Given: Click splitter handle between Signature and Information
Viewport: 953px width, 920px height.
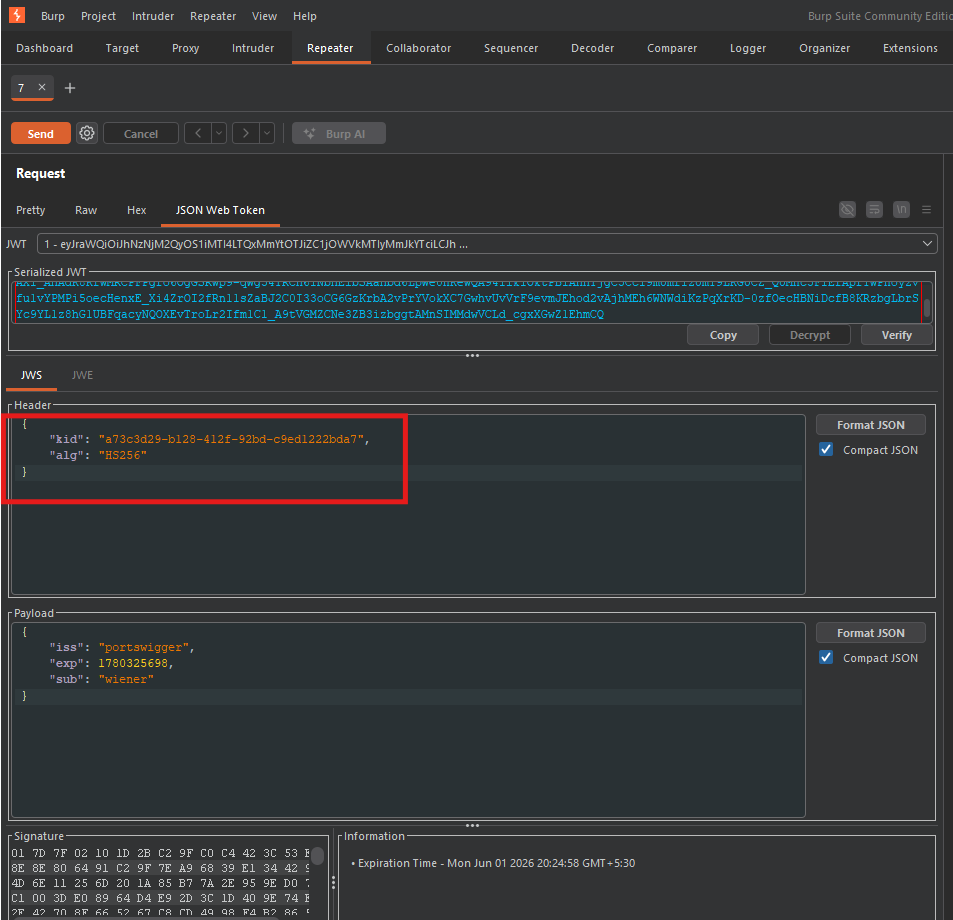Looking at the screenshot, I should click(333, 881).
